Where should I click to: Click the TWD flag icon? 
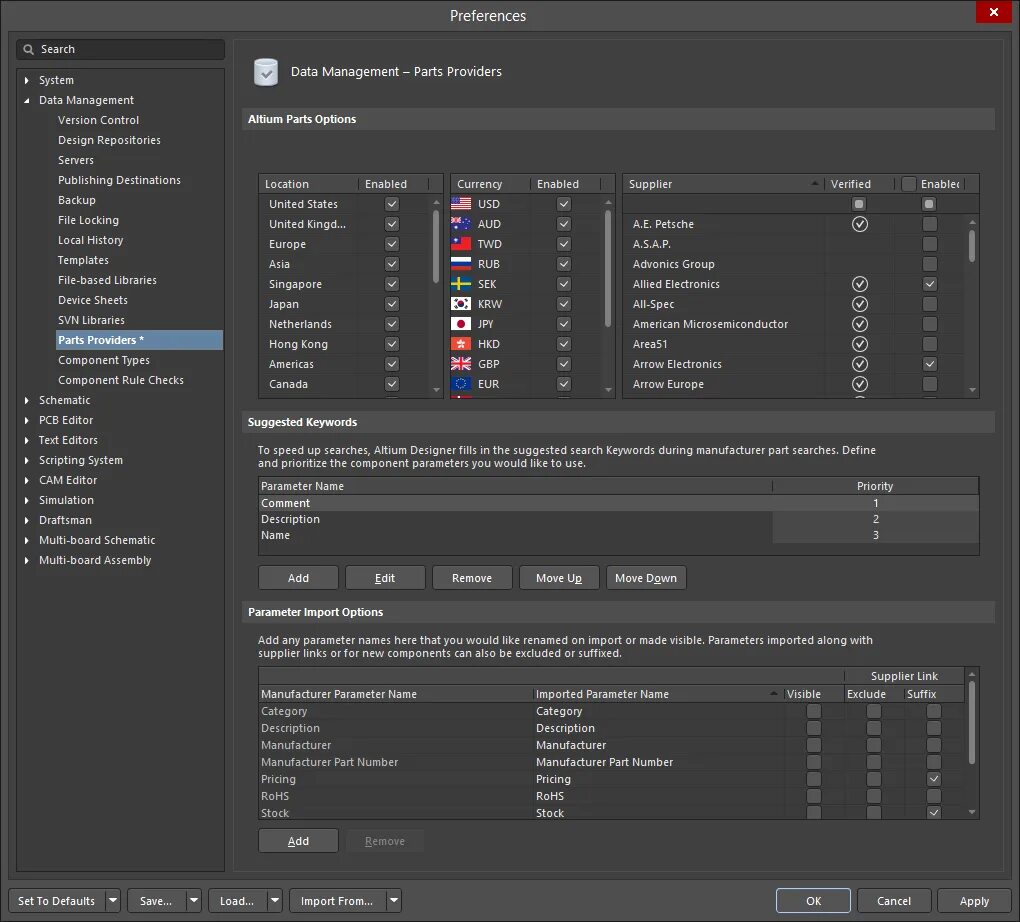click(461, 244)
